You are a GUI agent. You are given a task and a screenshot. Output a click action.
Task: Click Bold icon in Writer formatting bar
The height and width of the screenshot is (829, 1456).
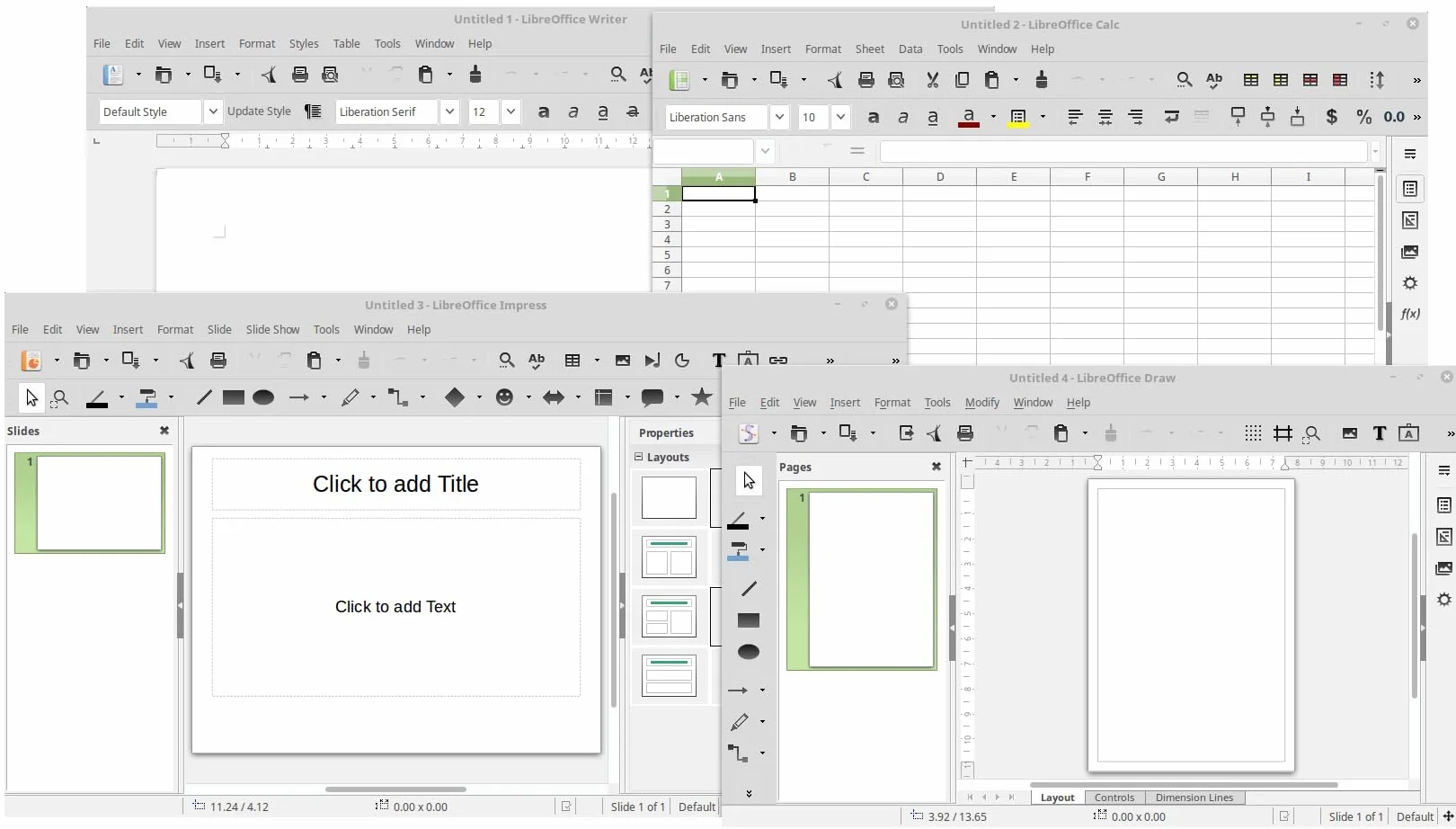543,112
